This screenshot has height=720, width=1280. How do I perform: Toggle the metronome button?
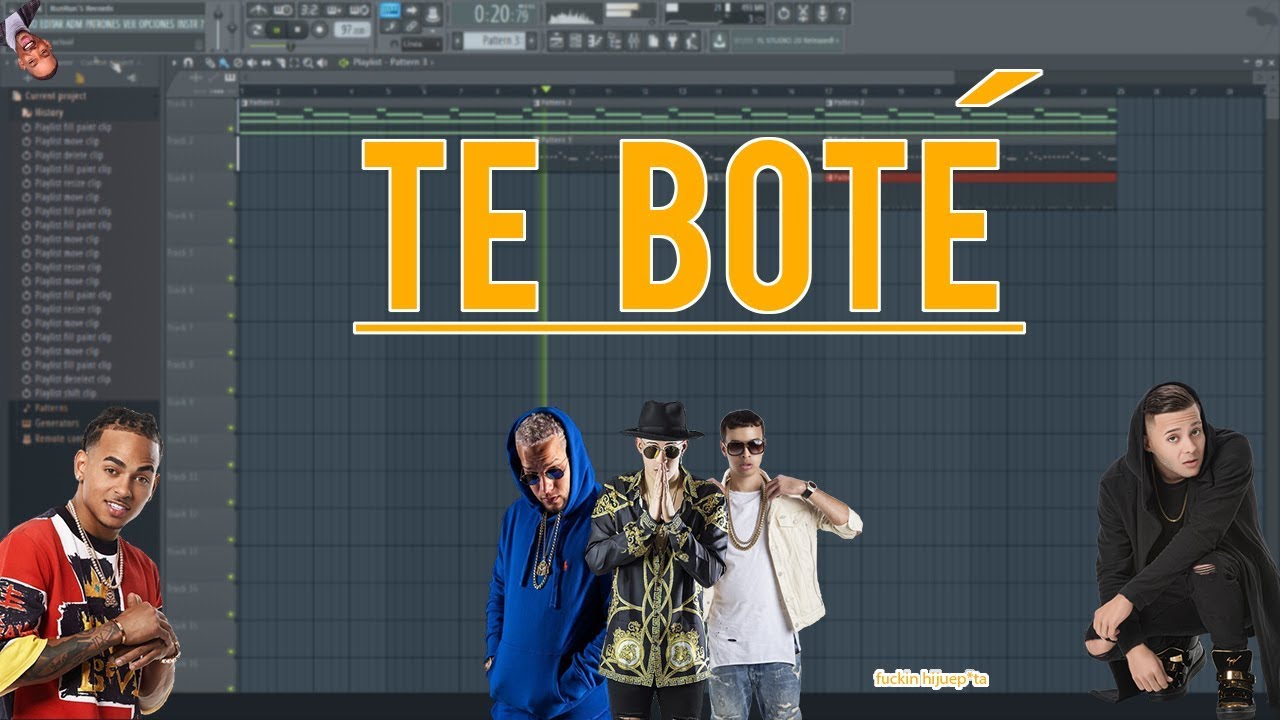pyautogui.click(x=258, y=10)
